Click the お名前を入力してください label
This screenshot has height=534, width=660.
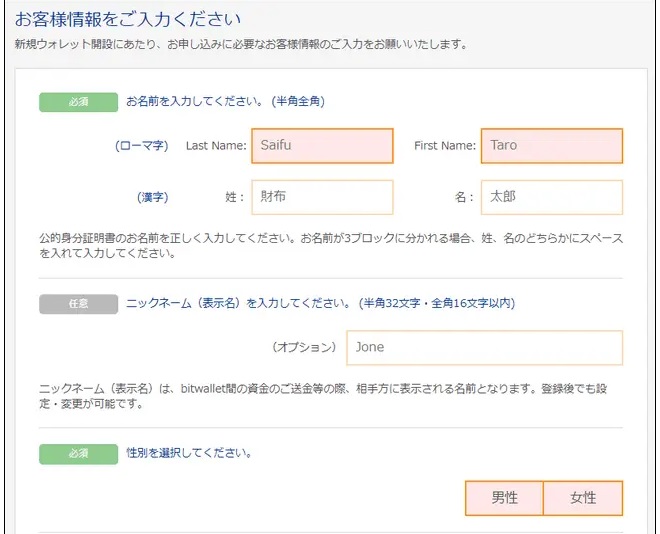(195, 101)
